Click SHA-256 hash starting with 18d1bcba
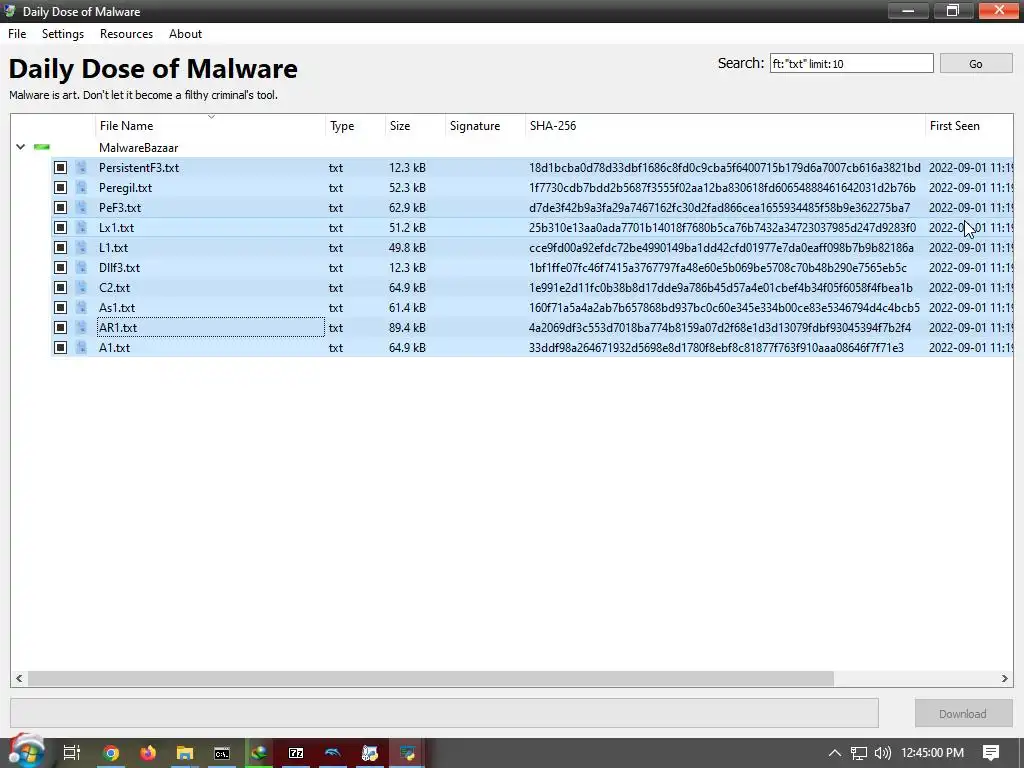1024x768 pixels. 724,168
